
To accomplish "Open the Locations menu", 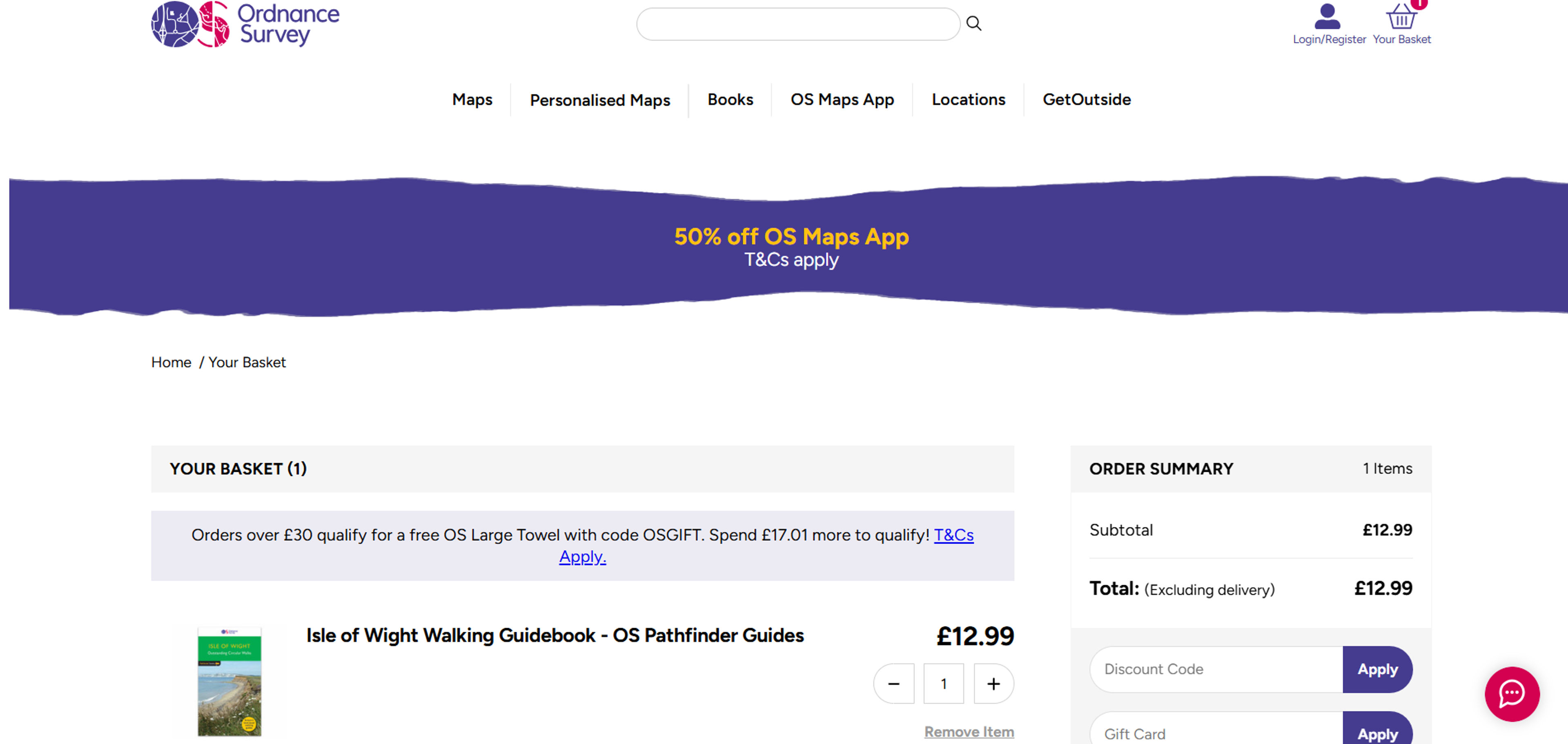I will pyautogui.click(x=968, y=100).
